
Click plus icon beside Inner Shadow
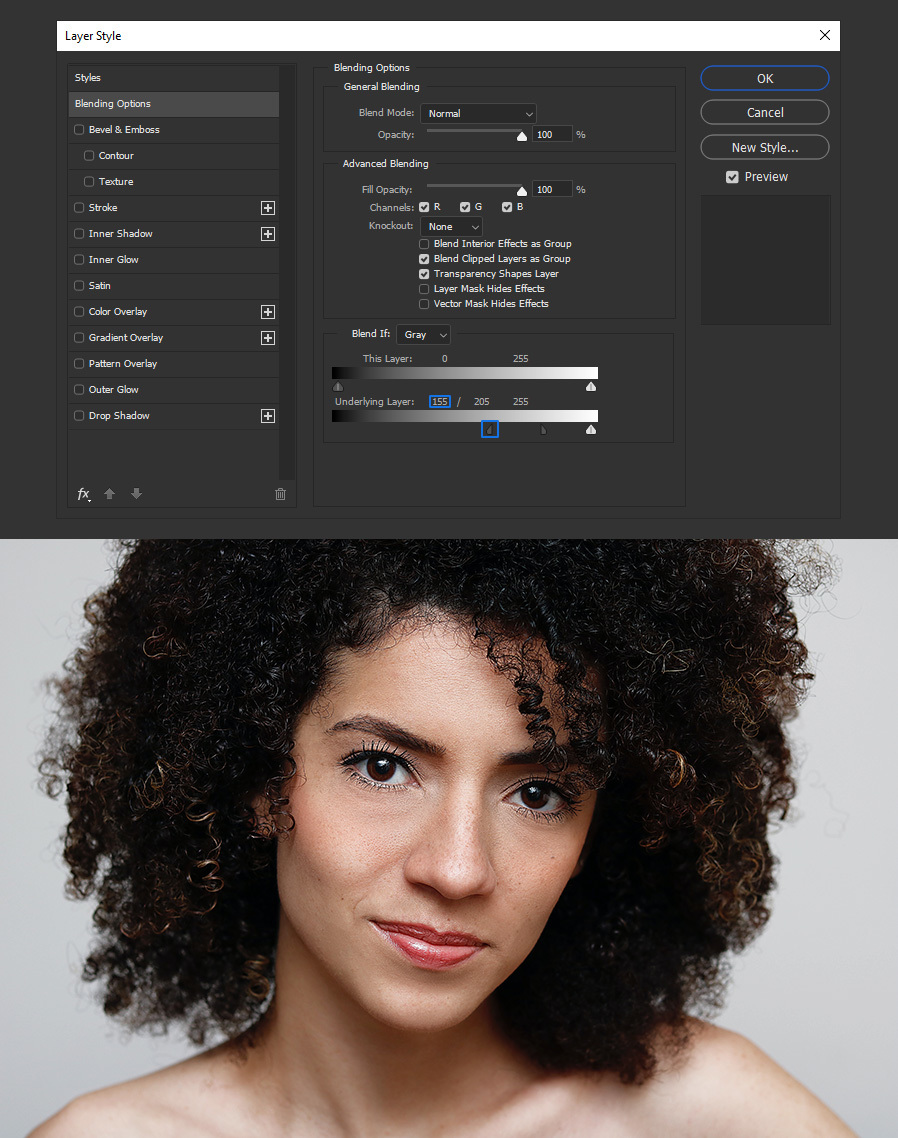[x=268, y=234]
